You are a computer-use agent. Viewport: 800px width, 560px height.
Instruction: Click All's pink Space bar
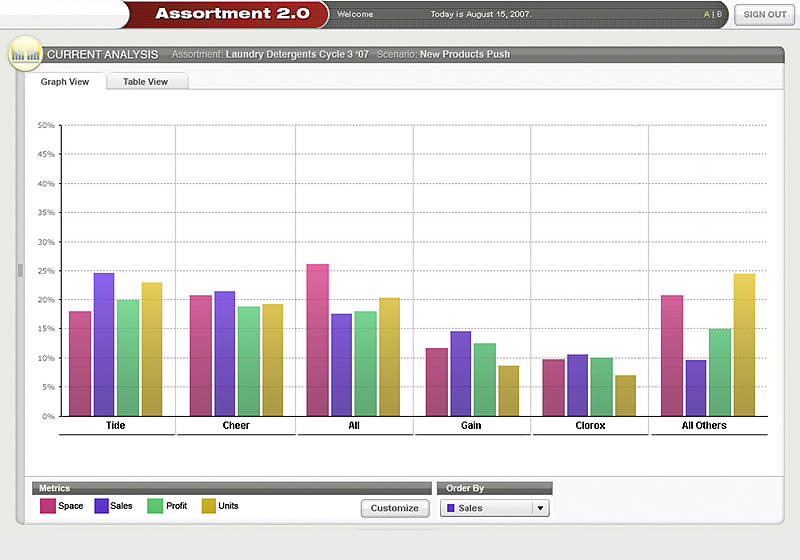pos(318,340)
